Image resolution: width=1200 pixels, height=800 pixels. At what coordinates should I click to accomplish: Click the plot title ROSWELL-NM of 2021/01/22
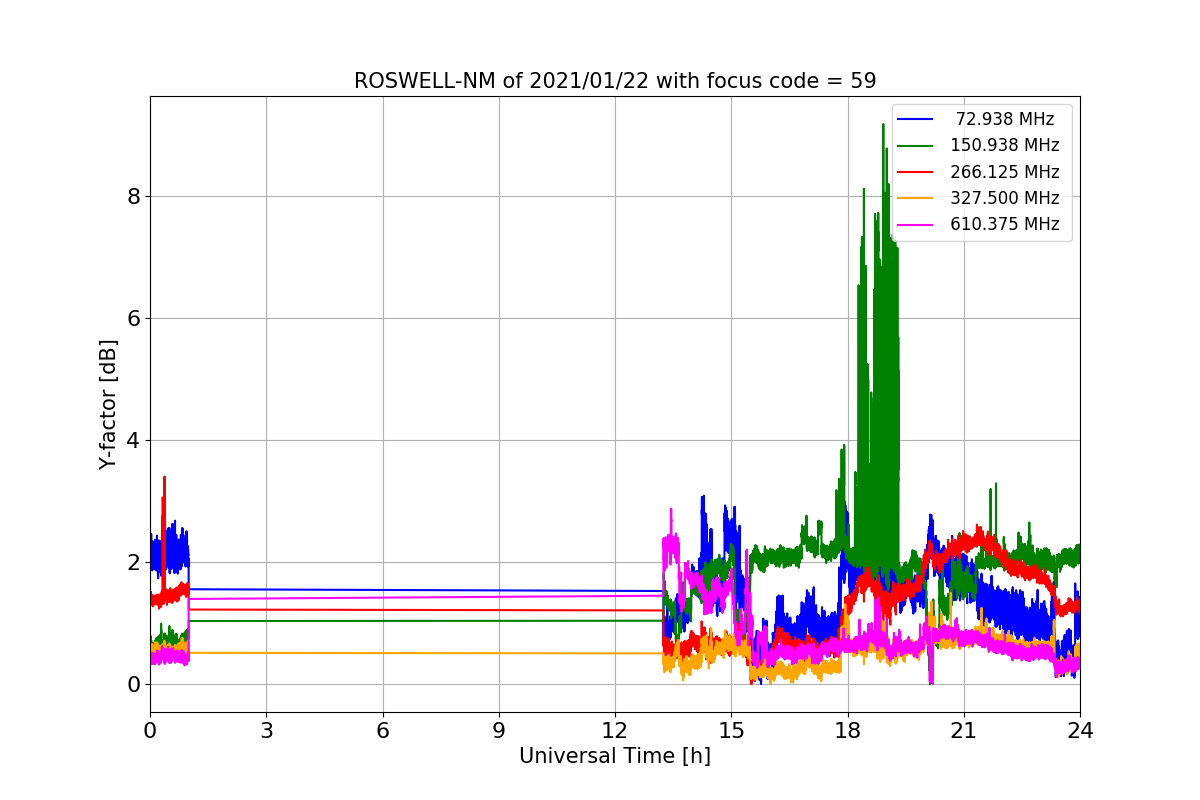(x=615, y=81)
